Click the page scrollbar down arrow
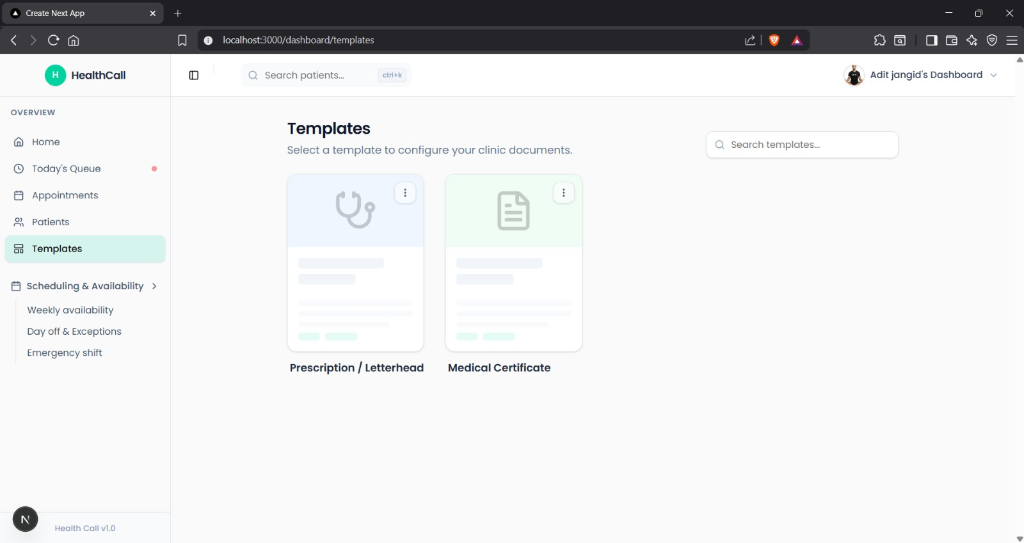This screenshot has height=543, width=1024. tap(1019, 538)
